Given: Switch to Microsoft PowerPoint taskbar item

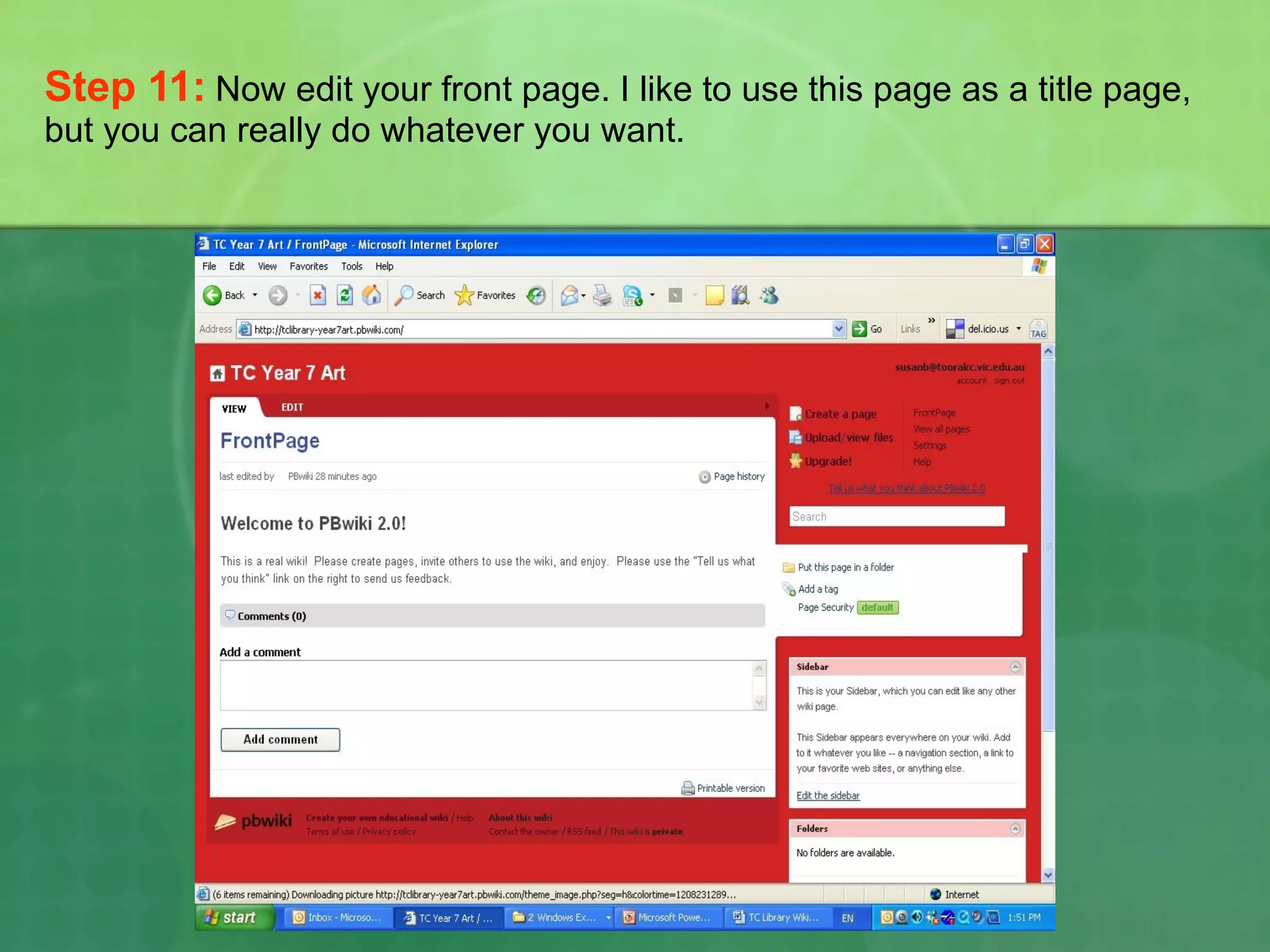Looking at the screenshot, I should [x=668, y=918].
